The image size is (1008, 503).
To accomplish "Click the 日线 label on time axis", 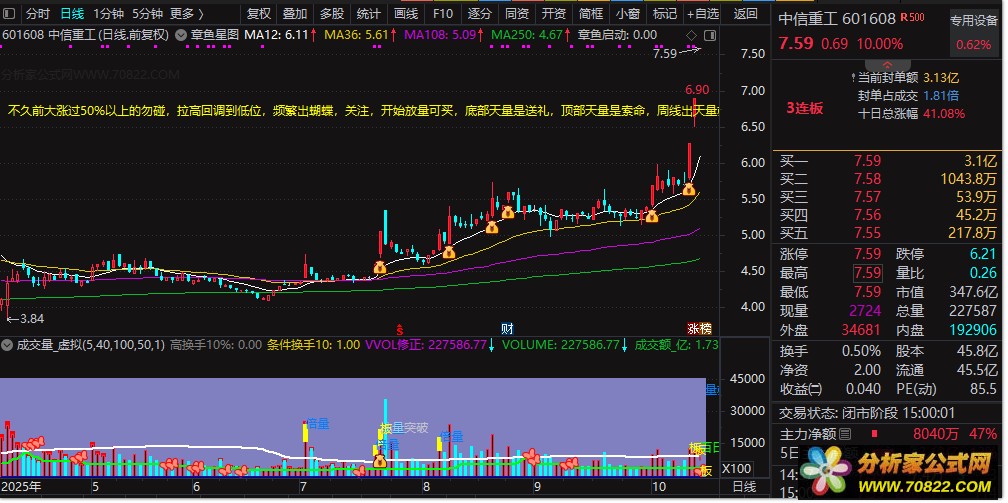I will tap(744, 487).
